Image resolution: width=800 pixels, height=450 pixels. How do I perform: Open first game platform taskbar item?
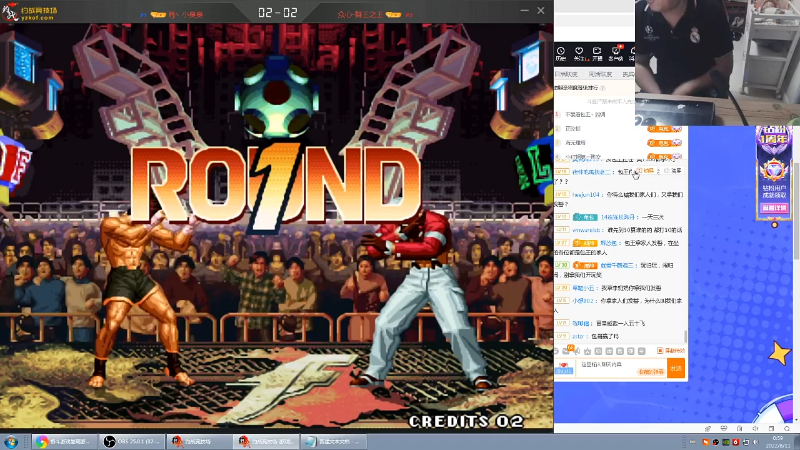199,441
